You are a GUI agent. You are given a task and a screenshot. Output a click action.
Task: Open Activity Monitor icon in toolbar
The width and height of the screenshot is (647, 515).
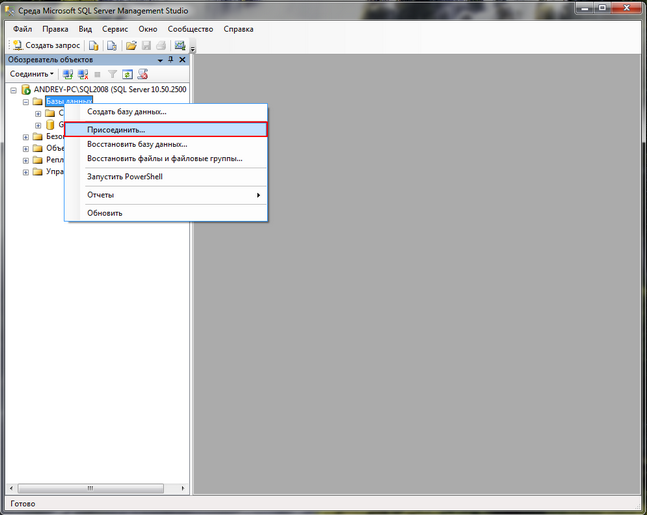(x=180, y=45)
